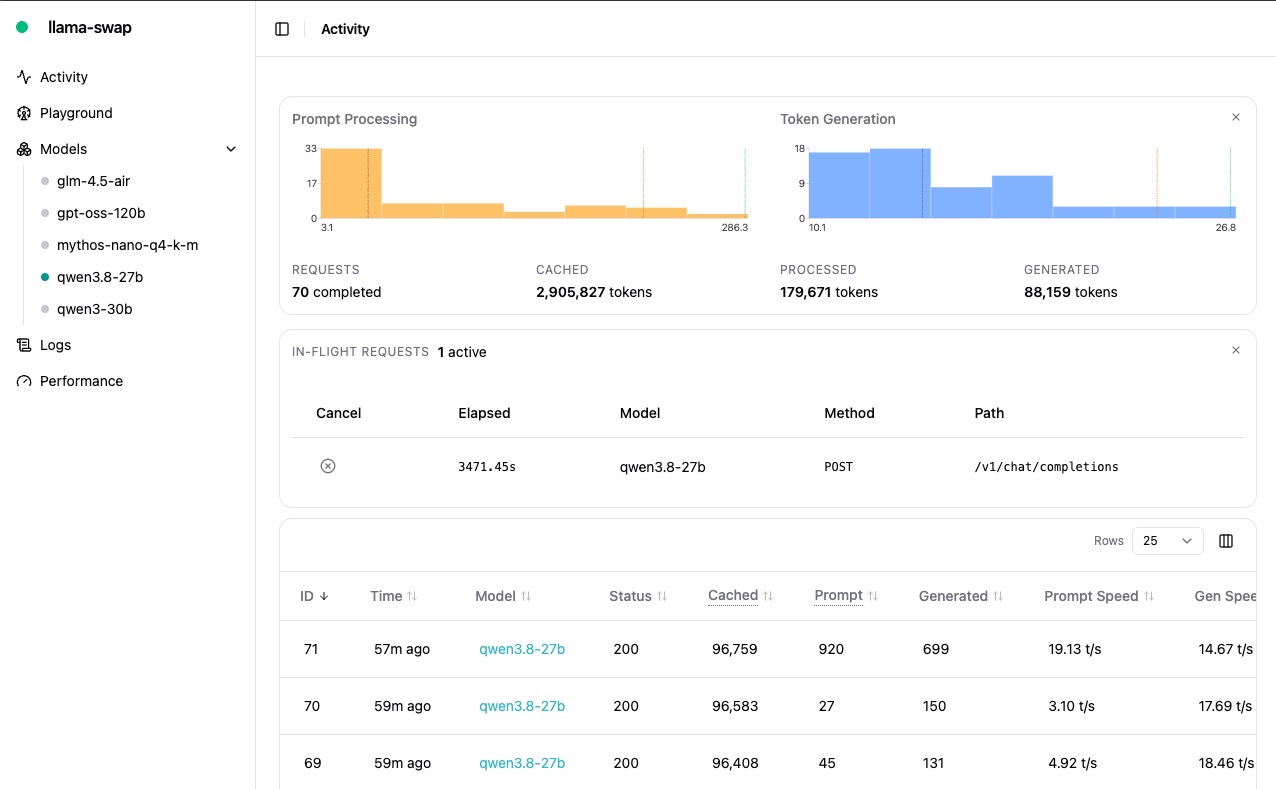Viewport: 1276px width, 789px height.
Task: Click the llama-swap title
Action: (x=90, y=28)
